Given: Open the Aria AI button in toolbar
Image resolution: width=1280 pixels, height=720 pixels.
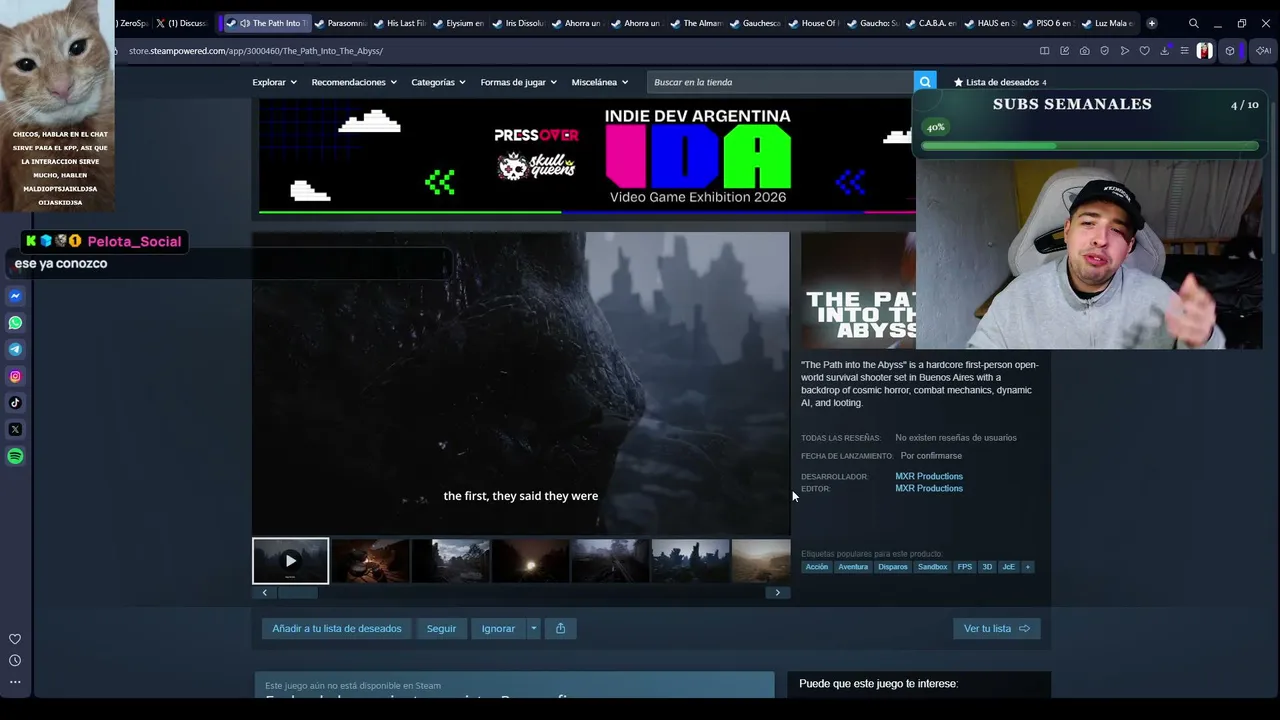Looking at the screenshot, I should click(x=1264, y=51).
